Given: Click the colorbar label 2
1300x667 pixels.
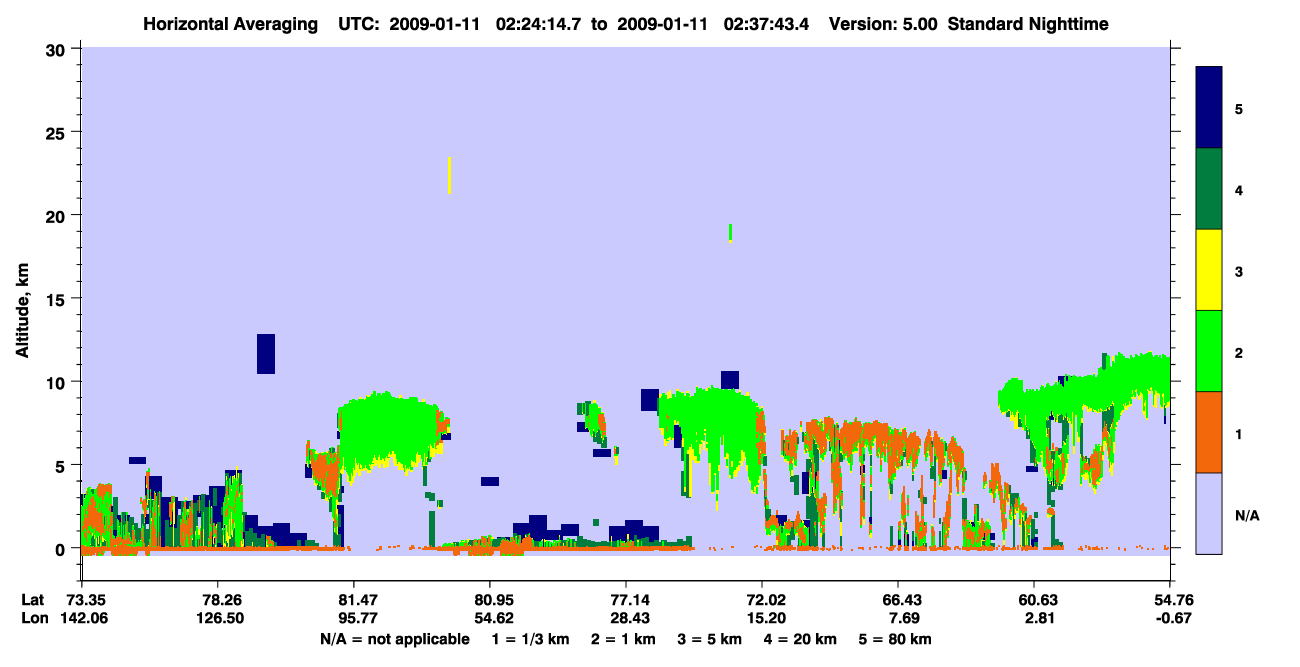Looking at the screenshot, I should click(x=1239, y=353).
